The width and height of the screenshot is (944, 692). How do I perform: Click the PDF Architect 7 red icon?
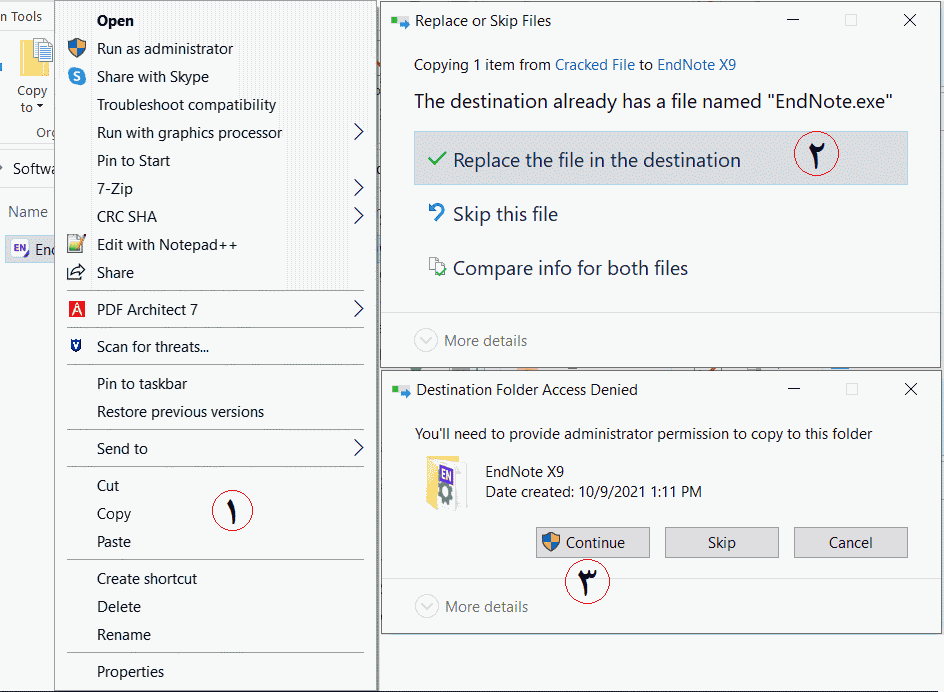pos(76,309)
